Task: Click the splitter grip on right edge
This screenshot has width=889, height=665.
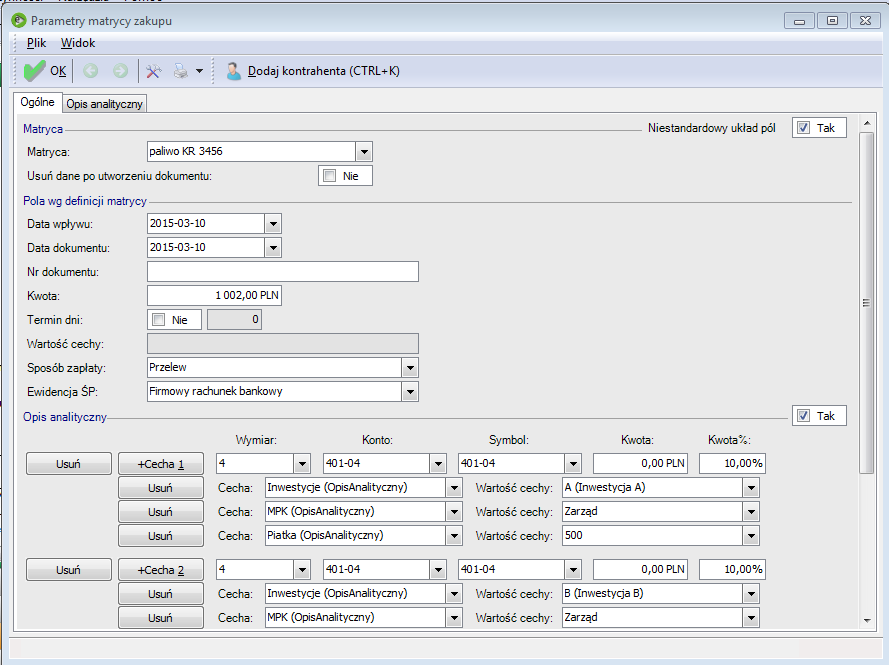Action: coord(866,303)
